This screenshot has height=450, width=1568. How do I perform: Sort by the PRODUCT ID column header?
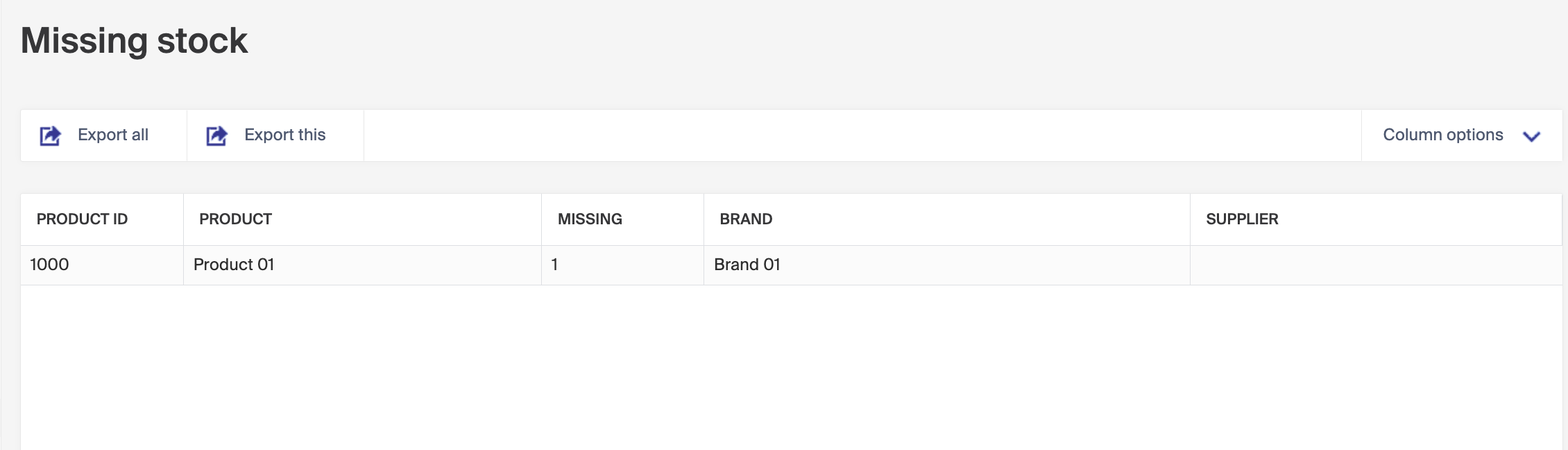82,219
